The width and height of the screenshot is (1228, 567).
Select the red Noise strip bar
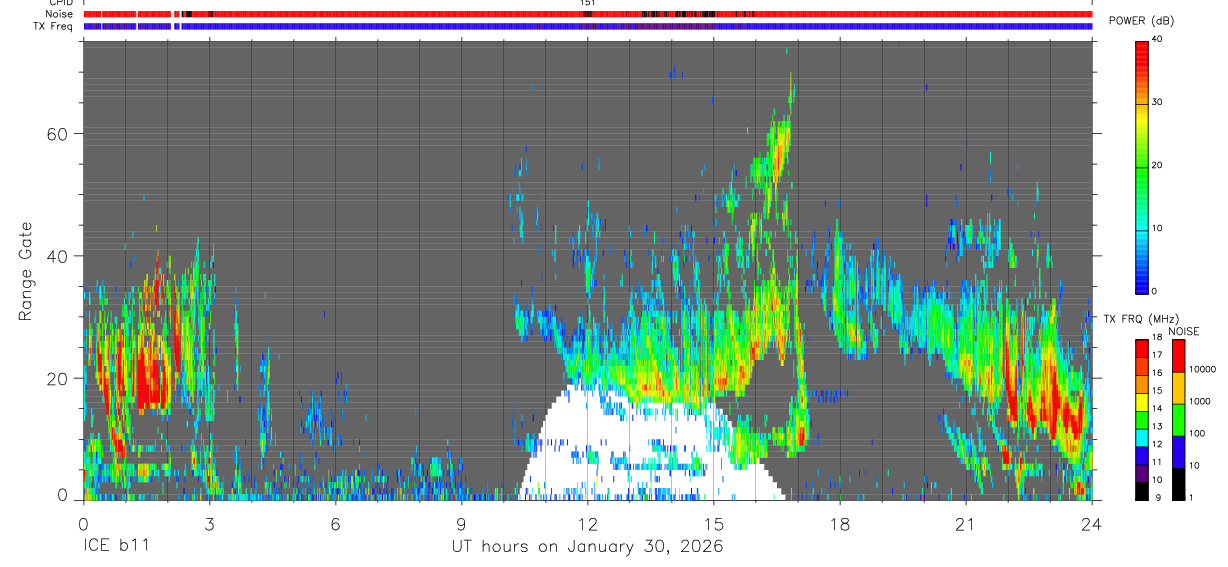588,14
